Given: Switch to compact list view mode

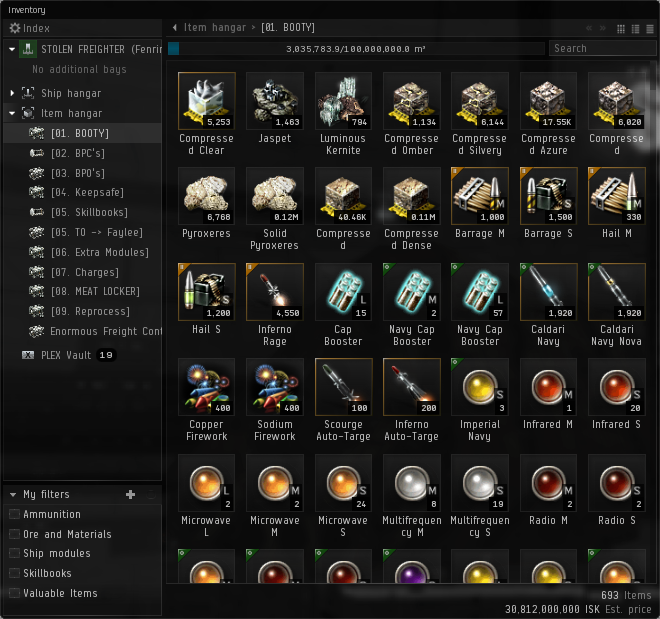Looking at the screenshot, I should (x=650, y=29).
